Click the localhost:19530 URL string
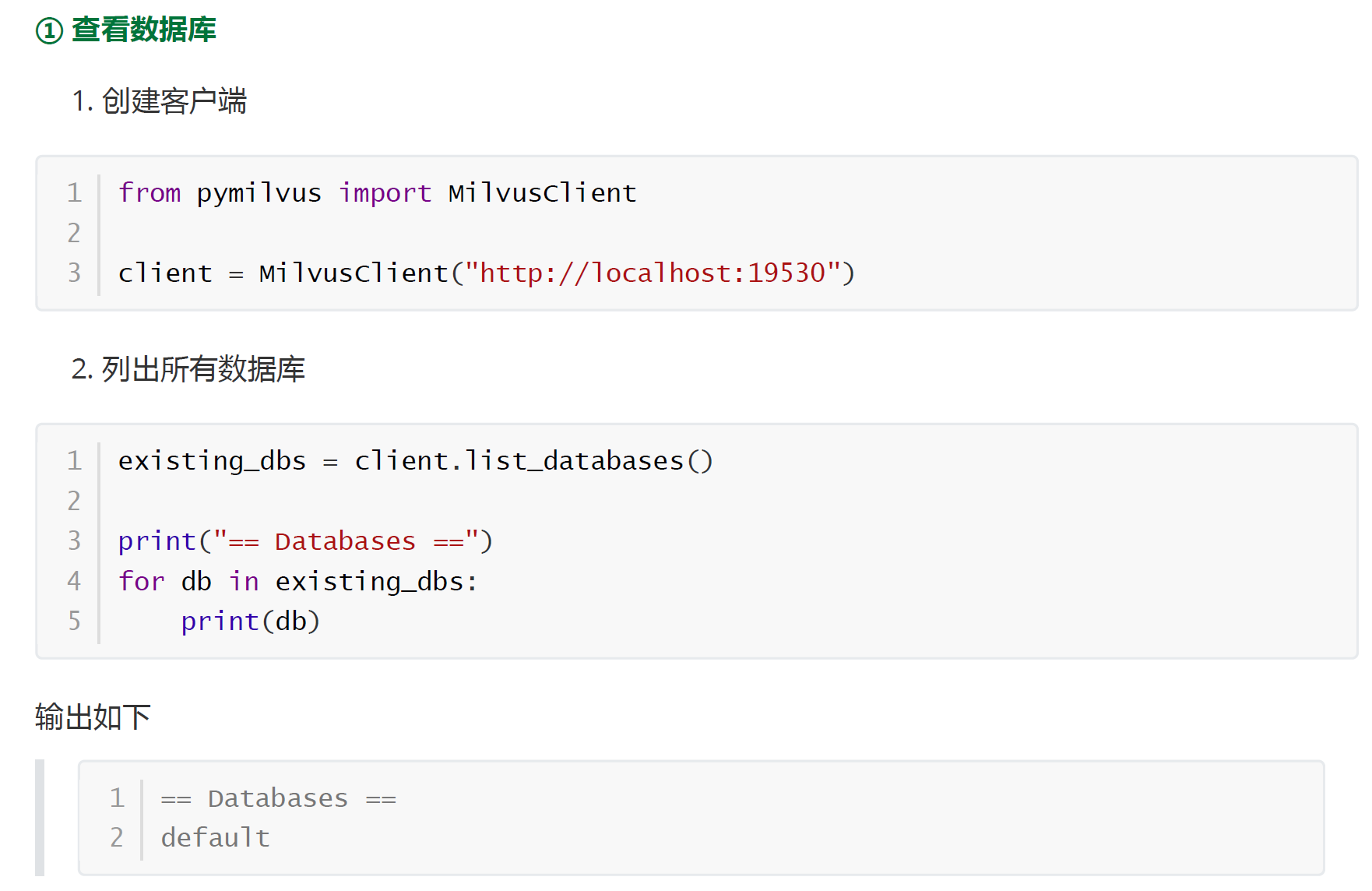1372x891 pixels. point(653,273)
